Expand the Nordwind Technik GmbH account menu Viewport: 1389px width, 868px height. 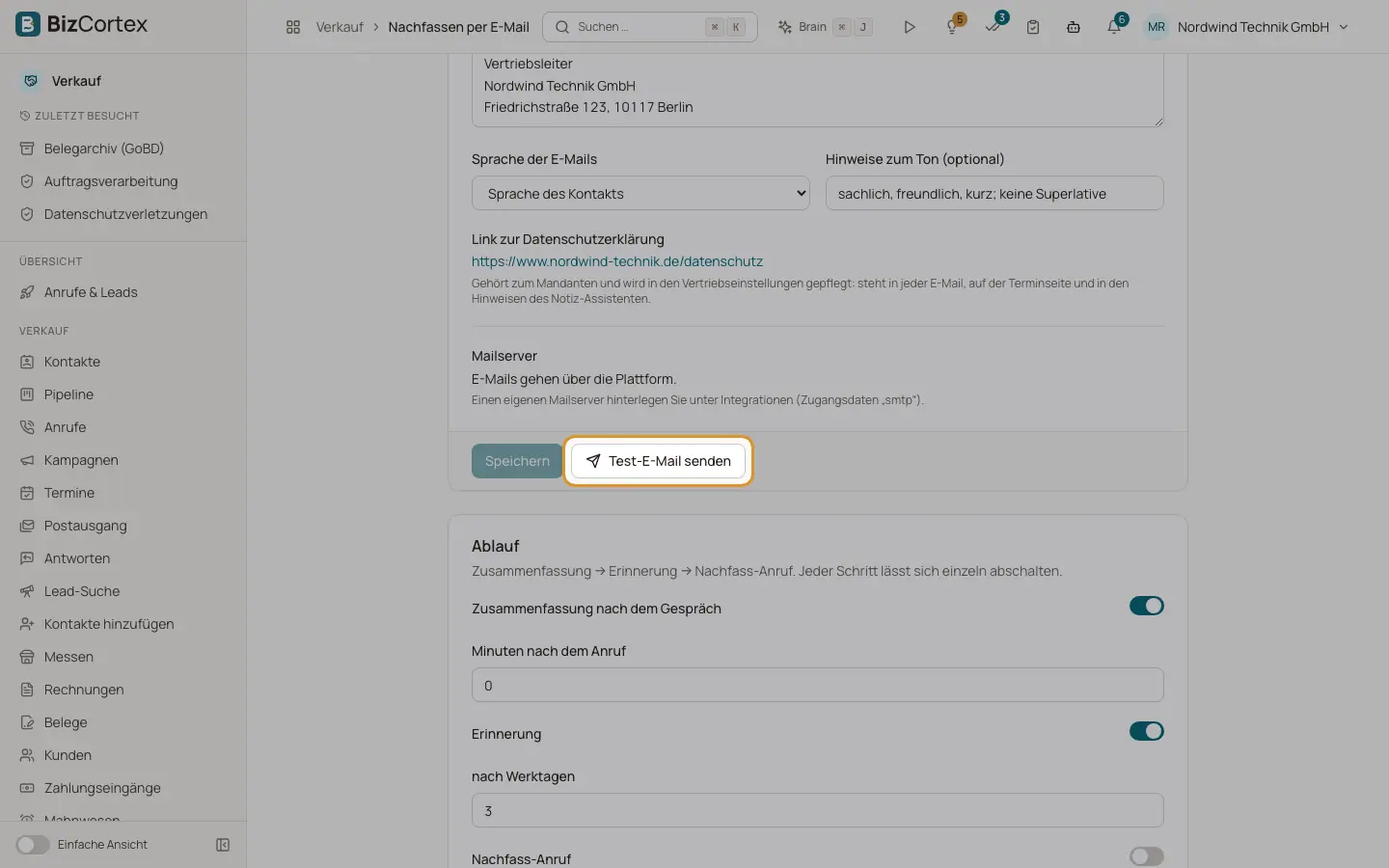click(x=1247, y=27)
